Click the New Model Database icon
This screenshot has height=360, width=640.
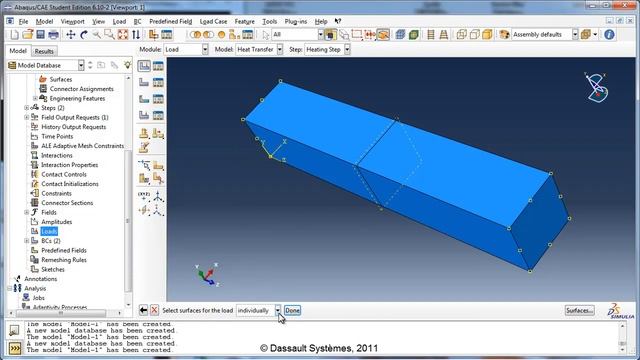[x=15, y=35]
